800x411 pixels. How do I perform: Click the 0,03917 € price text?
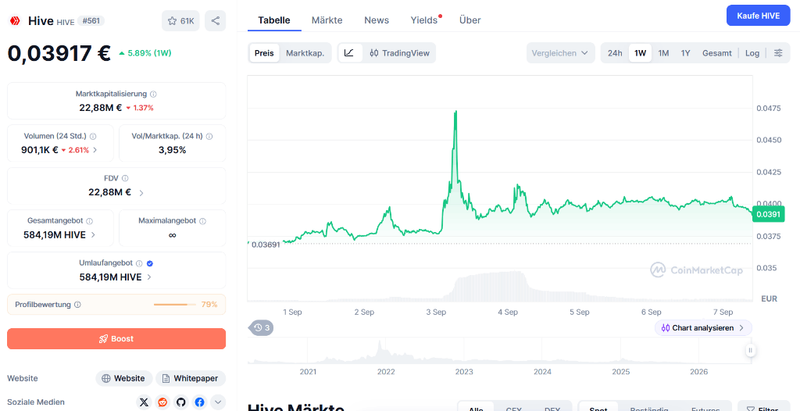[x=59, y=53]
